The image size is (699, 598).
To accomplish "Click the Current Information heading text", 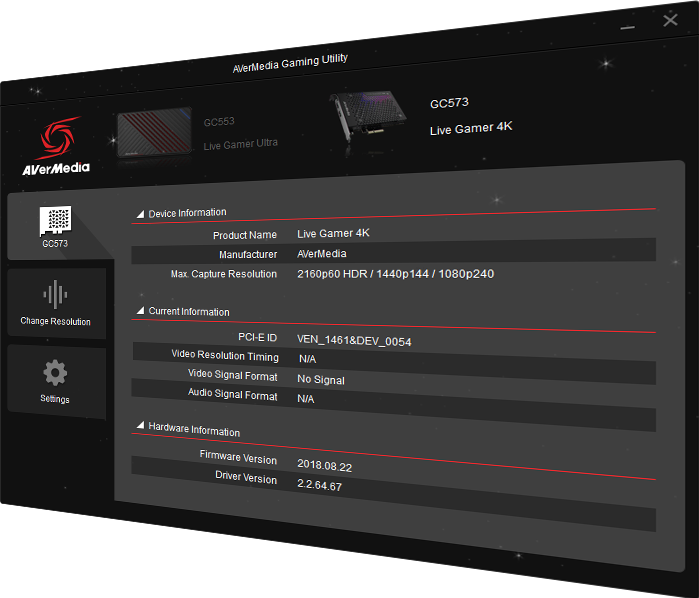I will tap(189, 311).
